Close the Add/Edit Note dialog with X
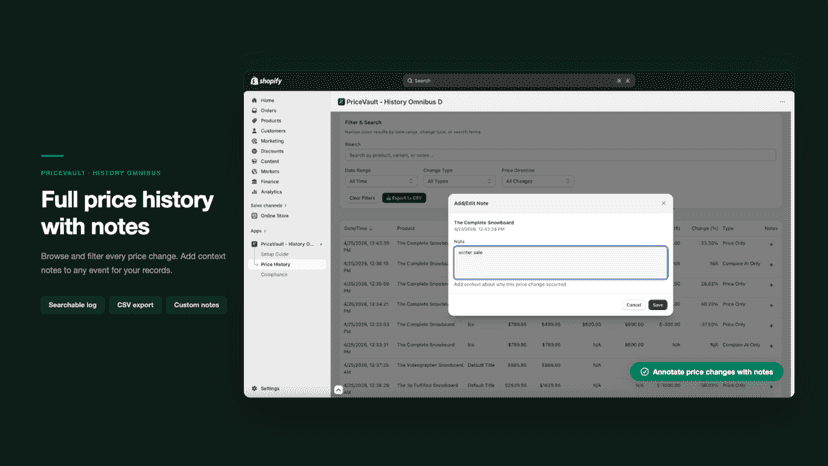 click(664, 203)
